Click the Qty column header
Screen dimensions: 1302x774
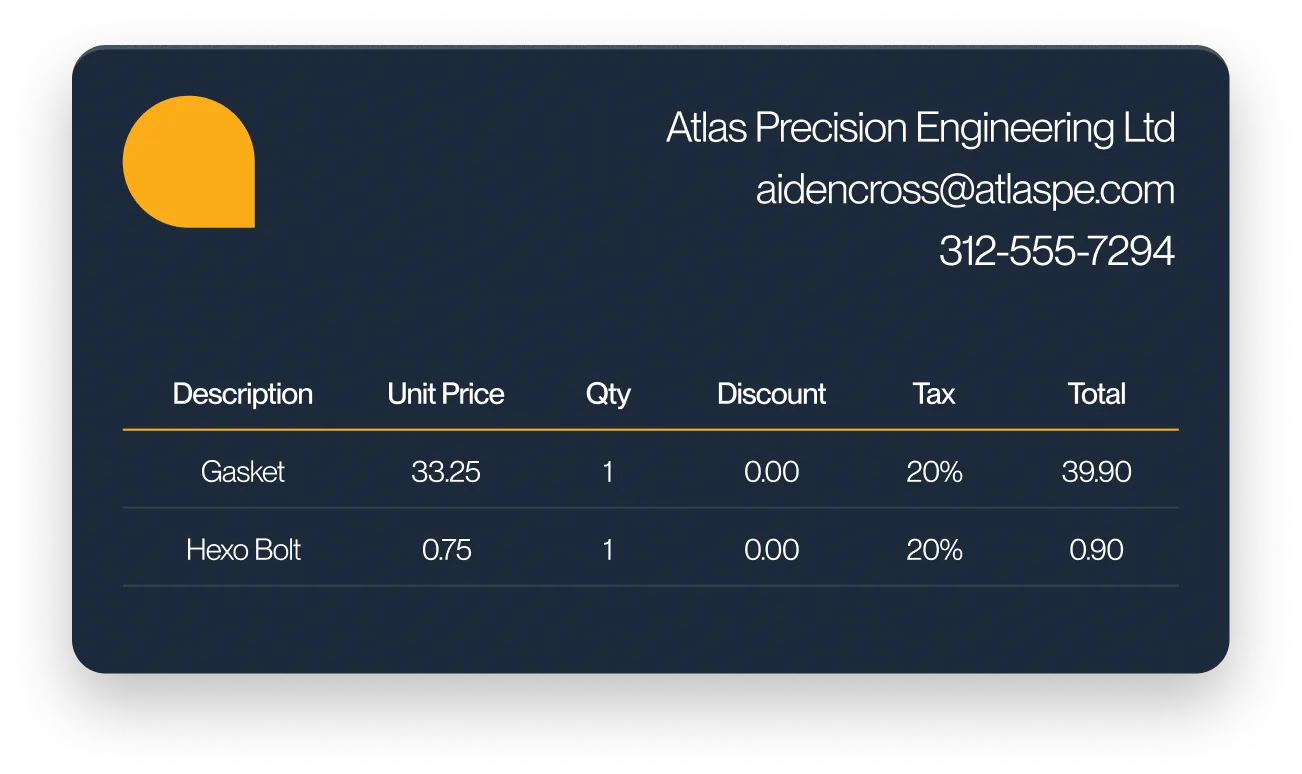point(608,394)
